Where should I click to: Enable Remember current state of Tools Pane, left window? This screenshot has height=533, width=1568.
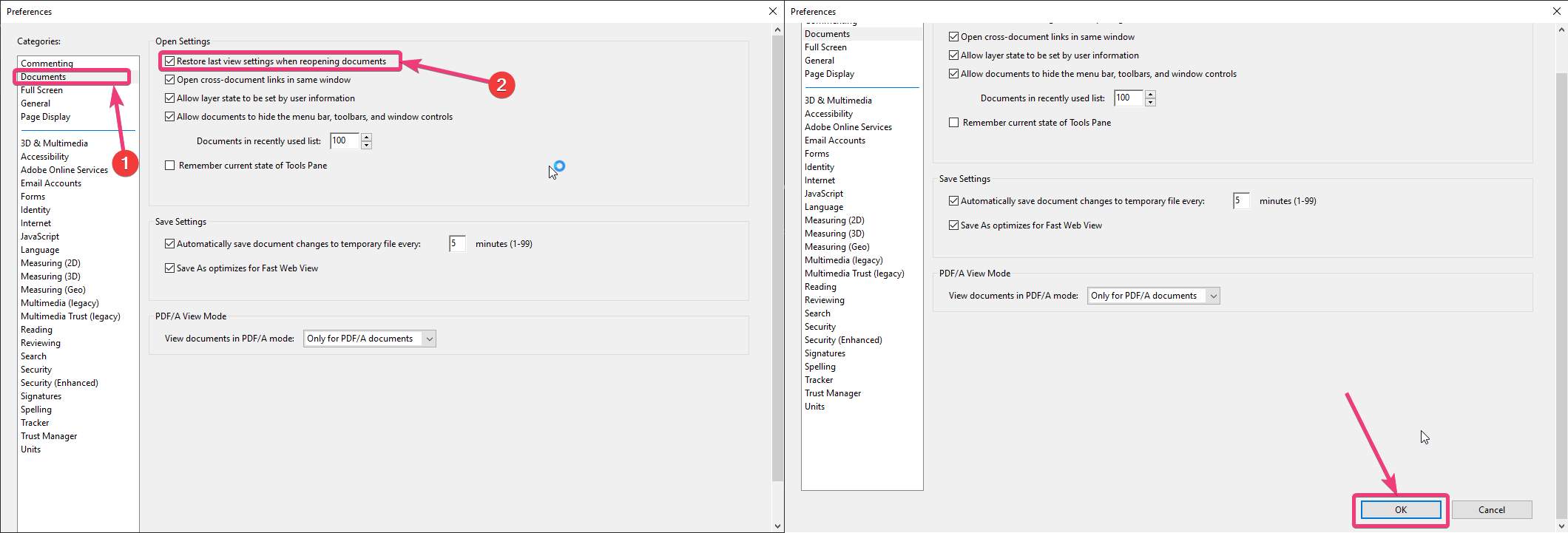point(170,166)
